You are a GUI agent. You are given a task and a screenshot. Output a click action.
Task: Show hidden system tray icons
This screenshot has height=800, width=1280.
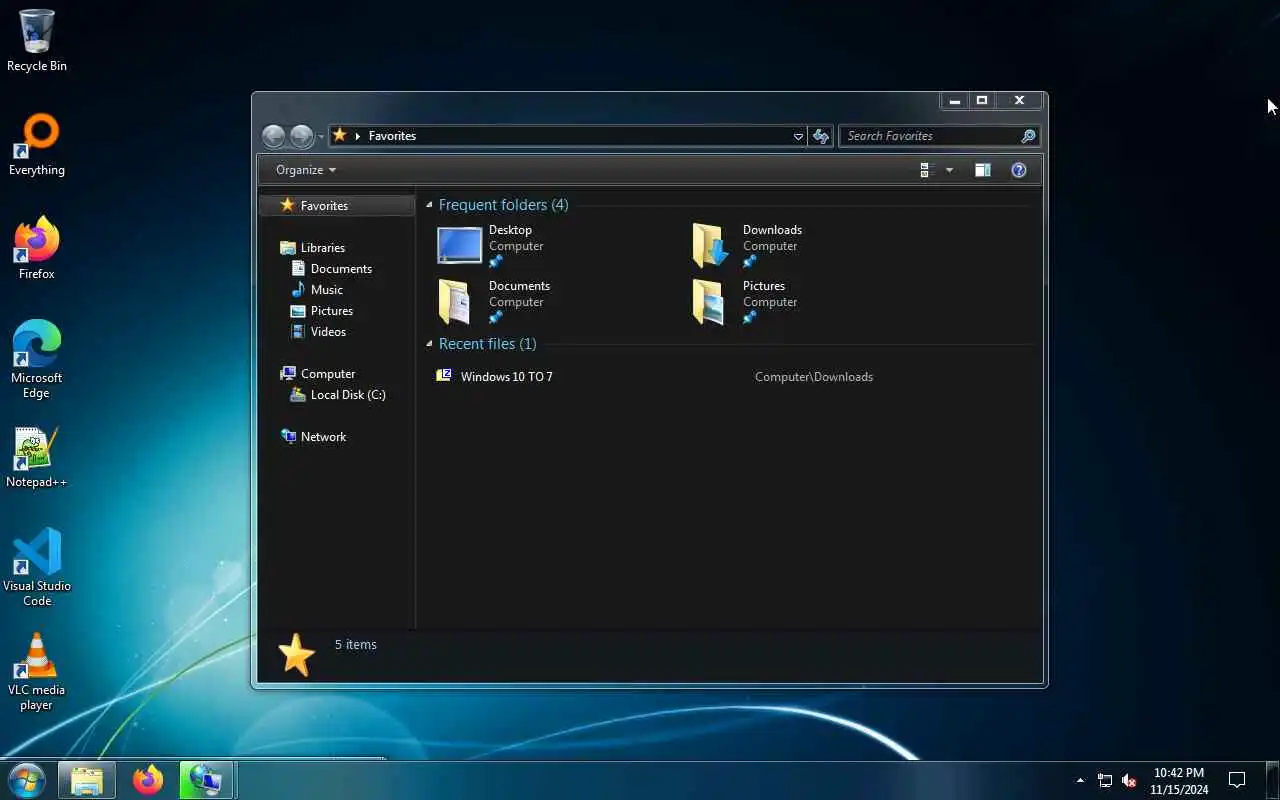point(1080,780)
